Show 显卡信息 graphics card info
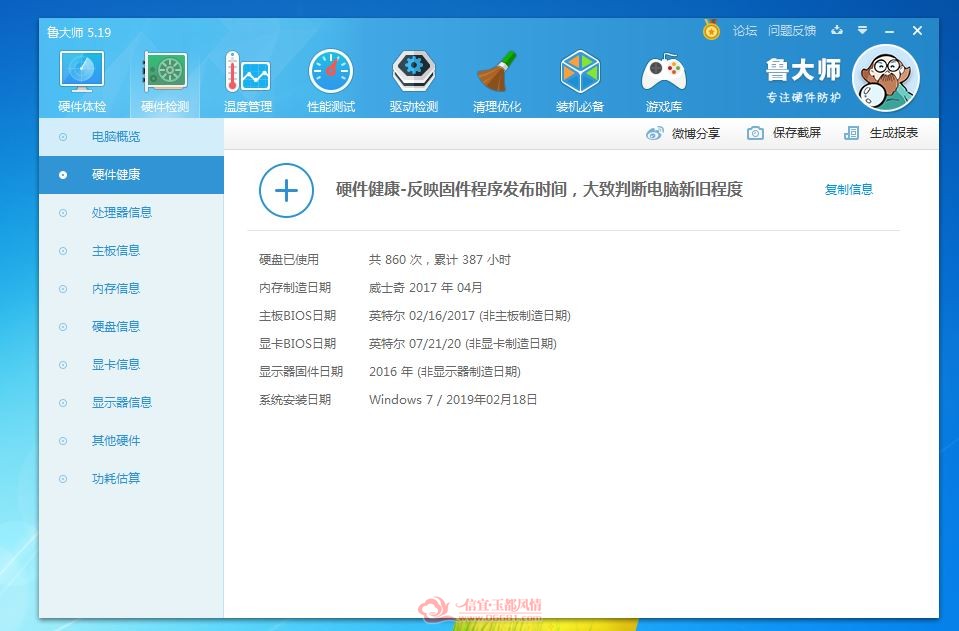The image size is (959, 631). 131,364
